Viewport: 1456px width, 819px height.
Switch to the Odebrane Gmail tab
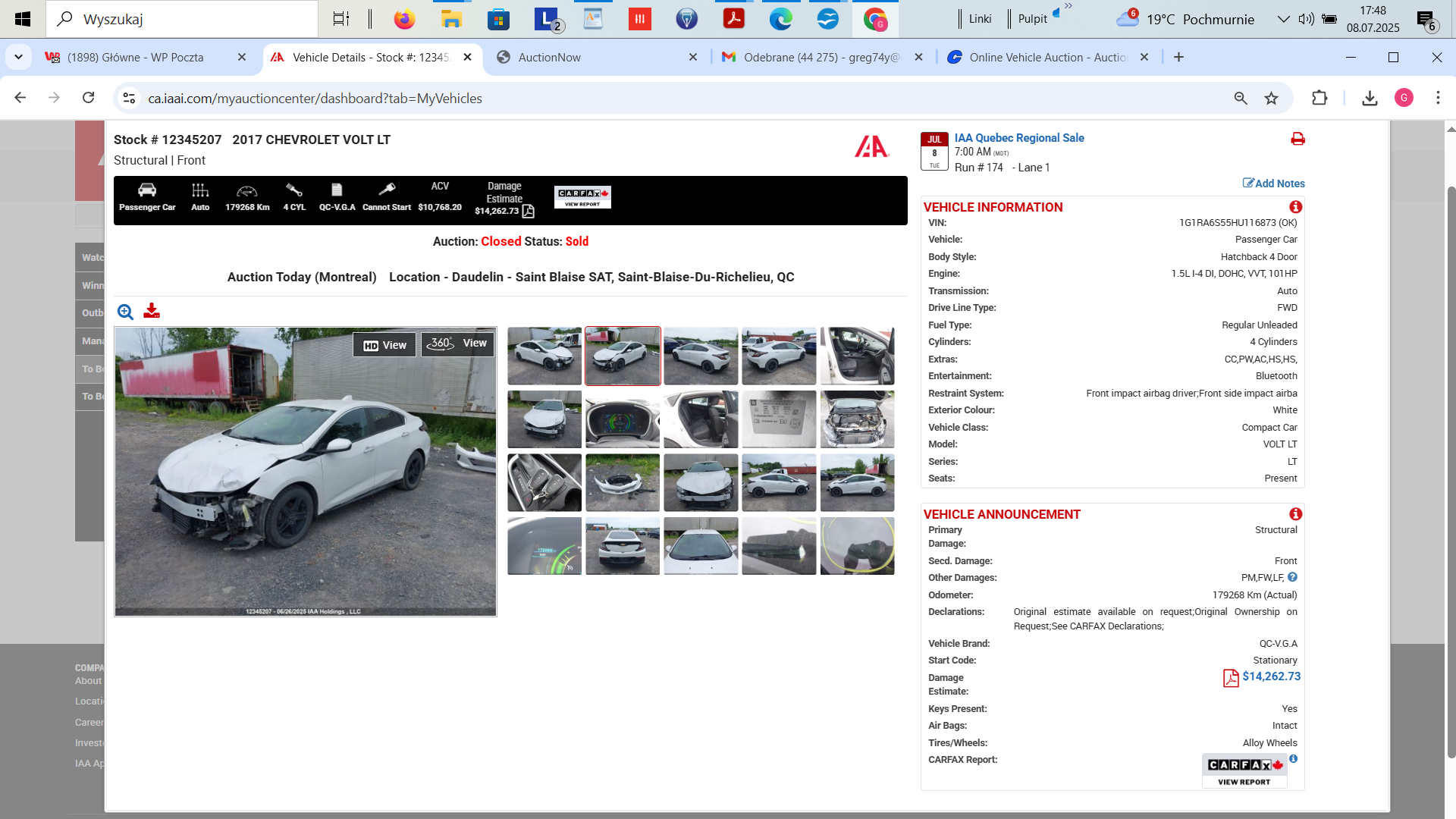[822, 58]
